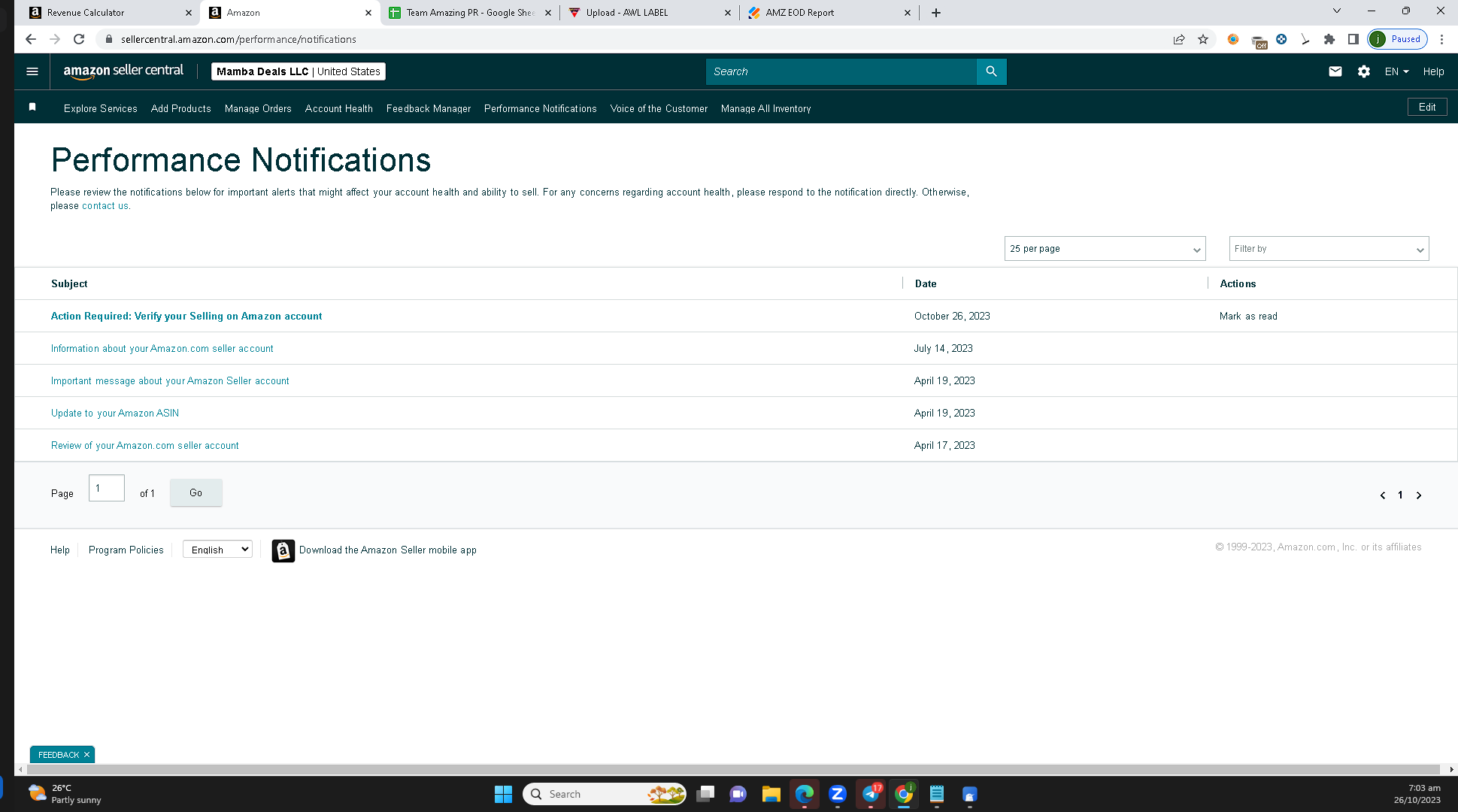The image size is (1458, 812).
Task: Open Add Products in the navigation bar
Action: (x=180, y=108)
